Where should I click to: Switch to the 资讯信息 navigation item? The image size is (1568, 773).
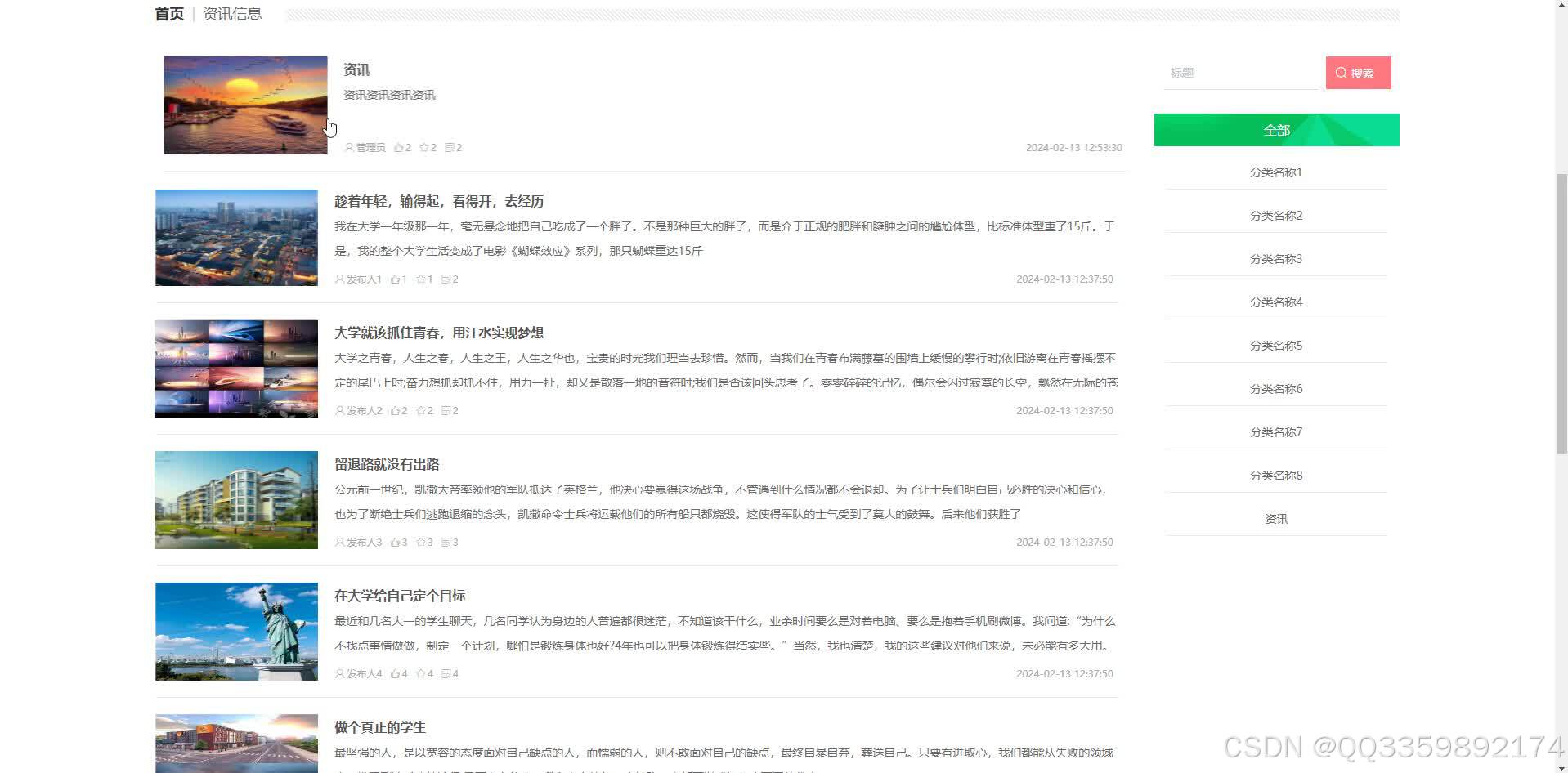231,13
